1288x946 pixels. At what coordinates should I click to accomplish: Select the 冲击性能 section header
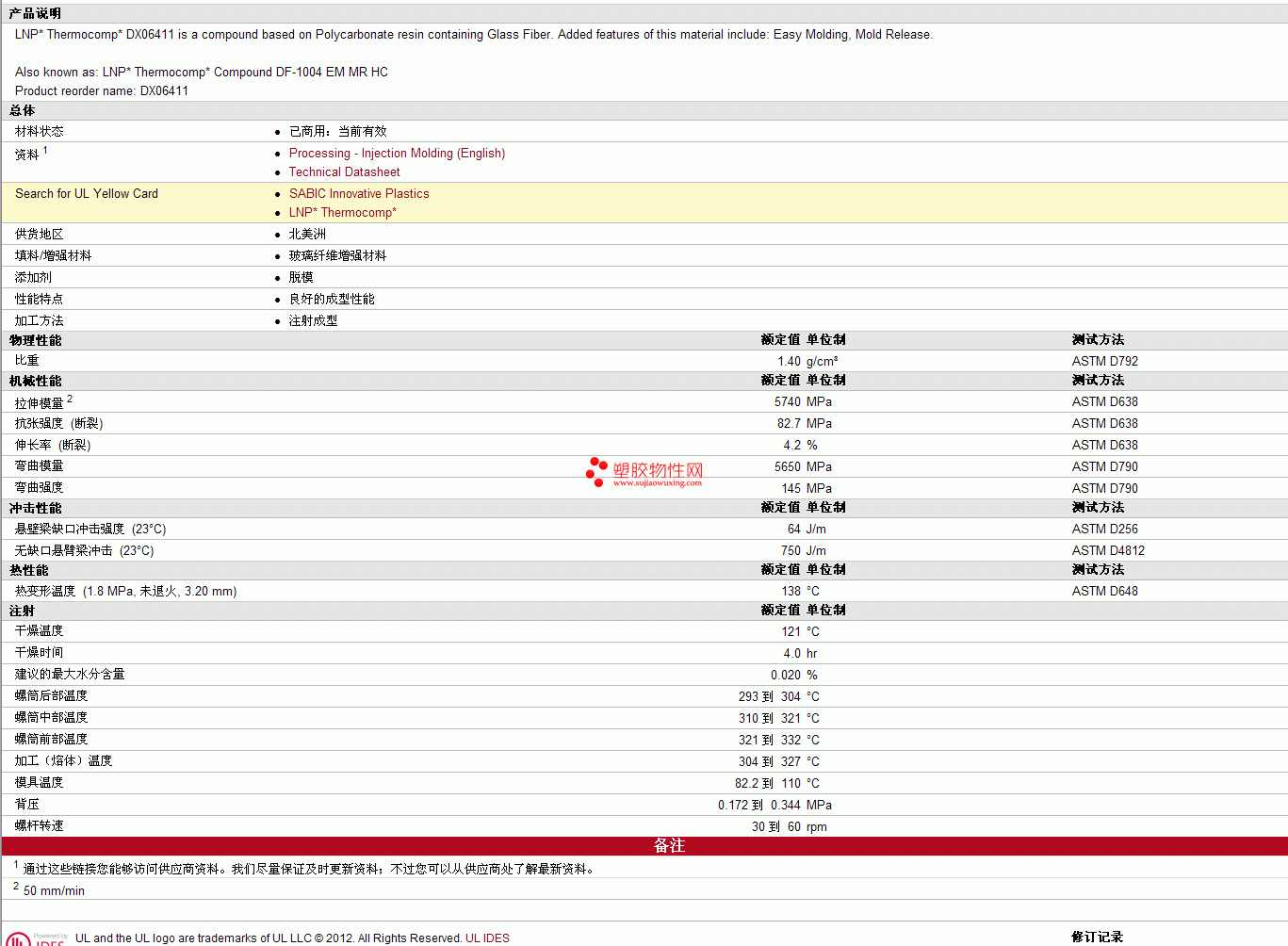(36, 509)
